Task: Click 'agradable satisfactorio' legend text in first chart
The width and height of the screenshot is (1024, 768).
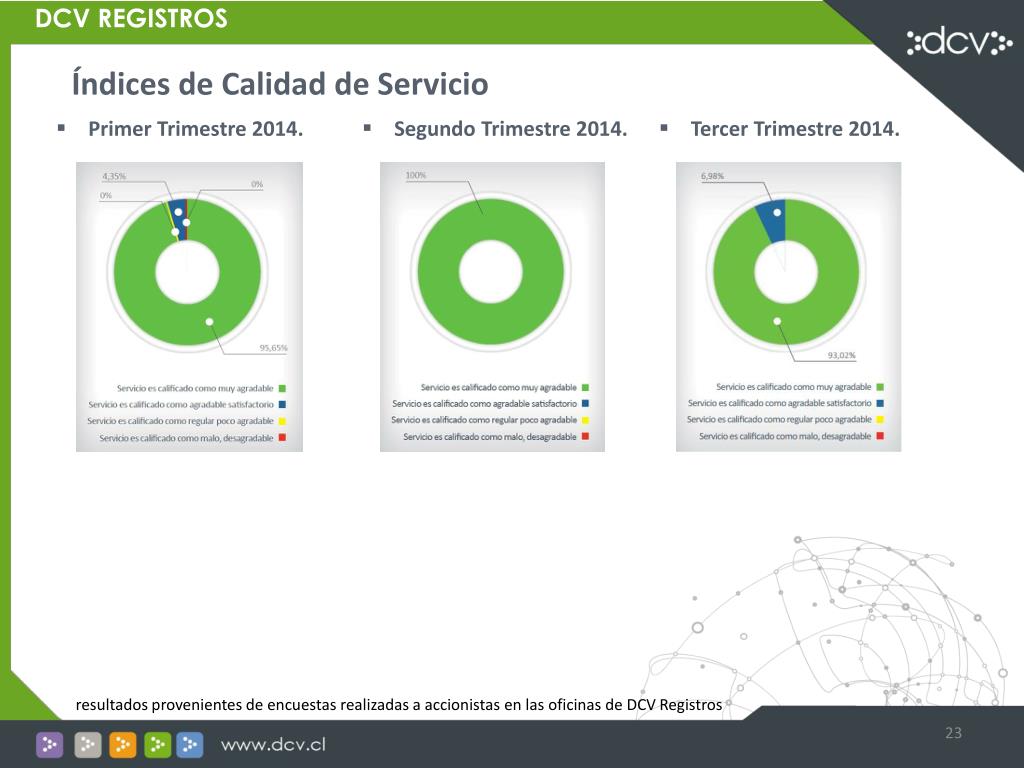Action: tap(181, 405)
